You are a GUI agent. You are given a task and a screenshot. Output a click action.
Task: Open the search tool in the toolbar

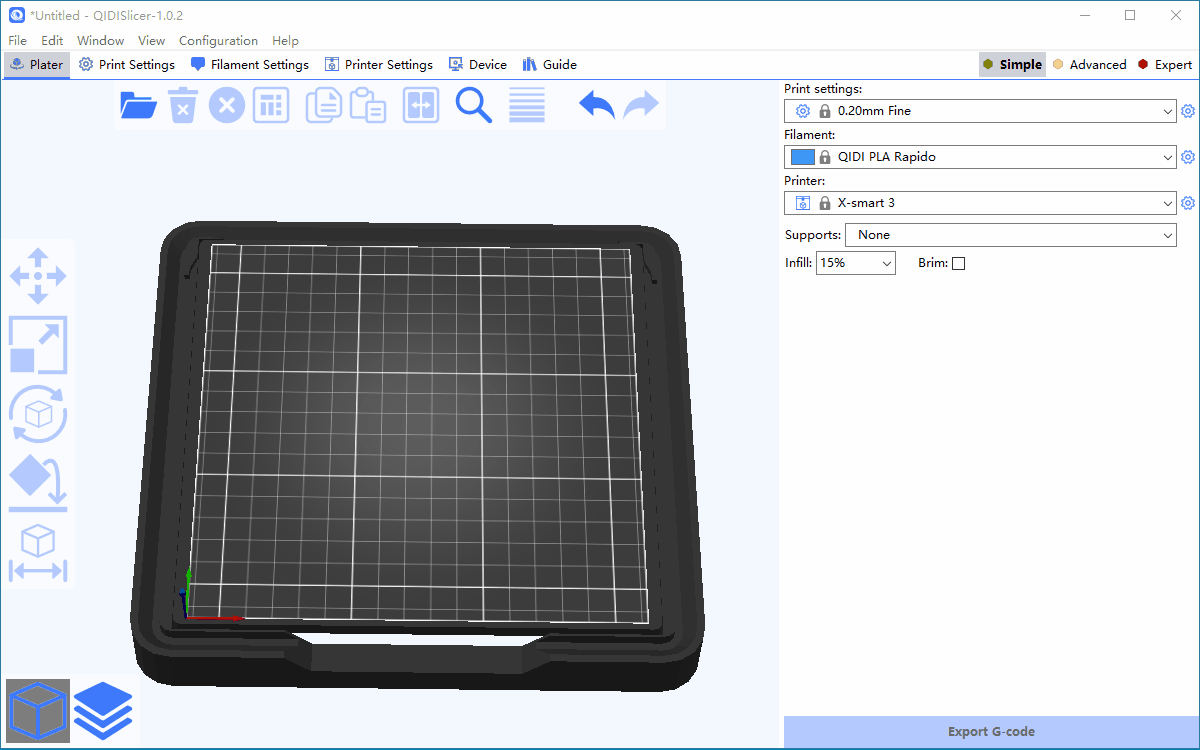(x=473, y=105)
